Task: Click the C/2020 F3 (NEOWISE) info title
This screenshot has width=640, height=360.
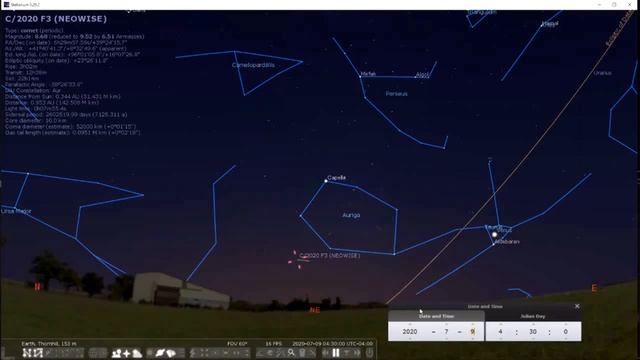Action: pos(56,19)
